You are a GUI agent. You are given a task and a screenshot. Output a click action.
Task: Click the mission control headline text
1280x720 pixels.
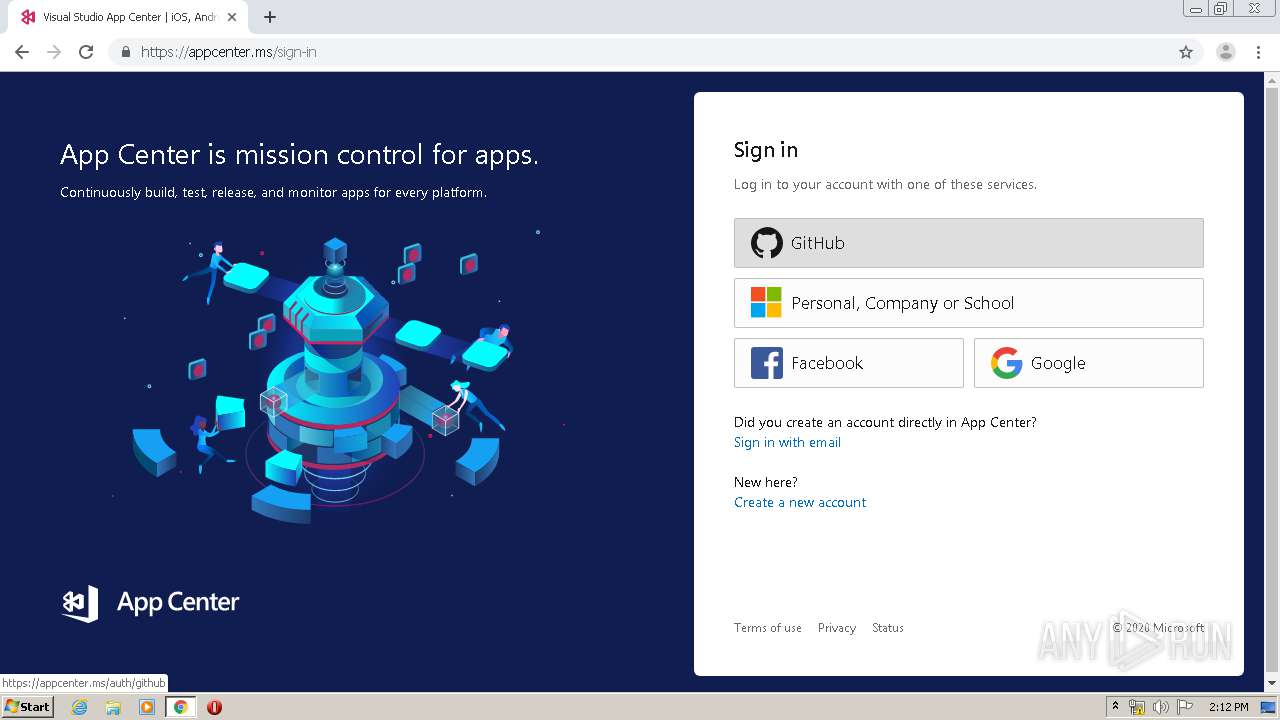(x=299, y=155)
